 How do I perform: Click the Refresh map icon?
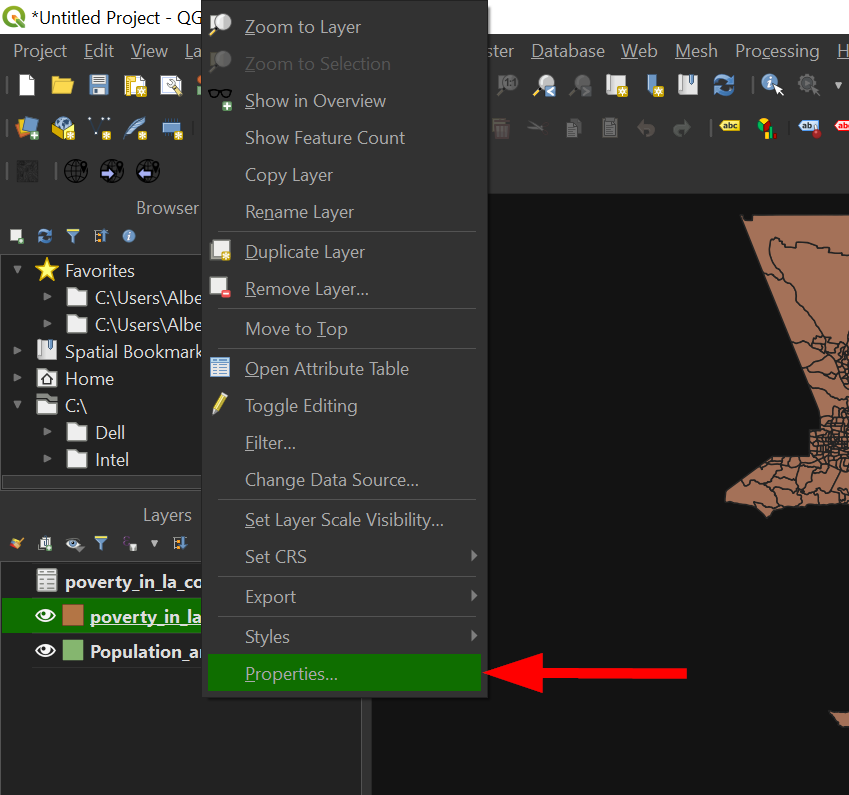(724, 85)
